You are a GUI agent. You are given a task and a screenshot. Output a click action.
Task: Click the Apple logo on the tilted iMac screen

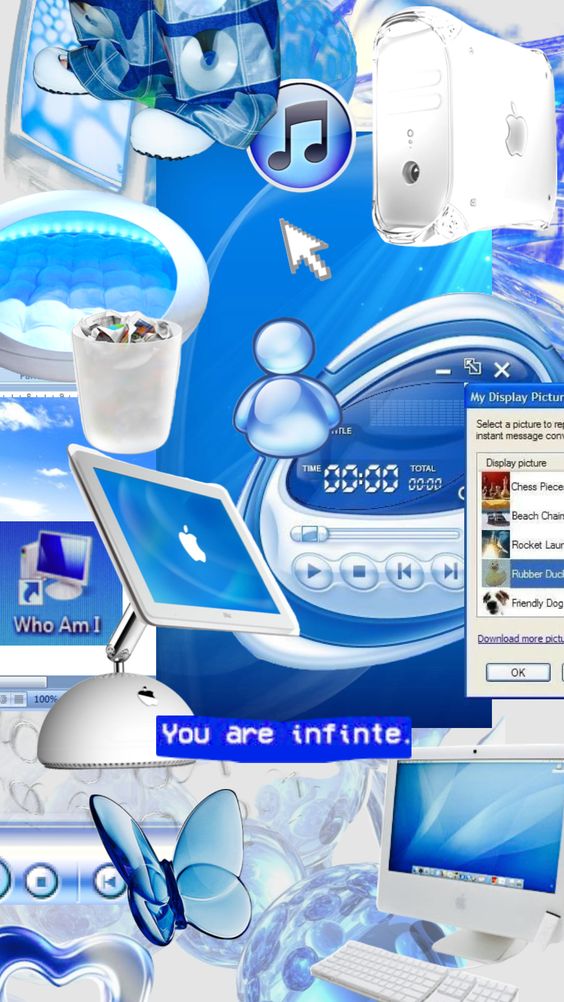pos(192,544)
